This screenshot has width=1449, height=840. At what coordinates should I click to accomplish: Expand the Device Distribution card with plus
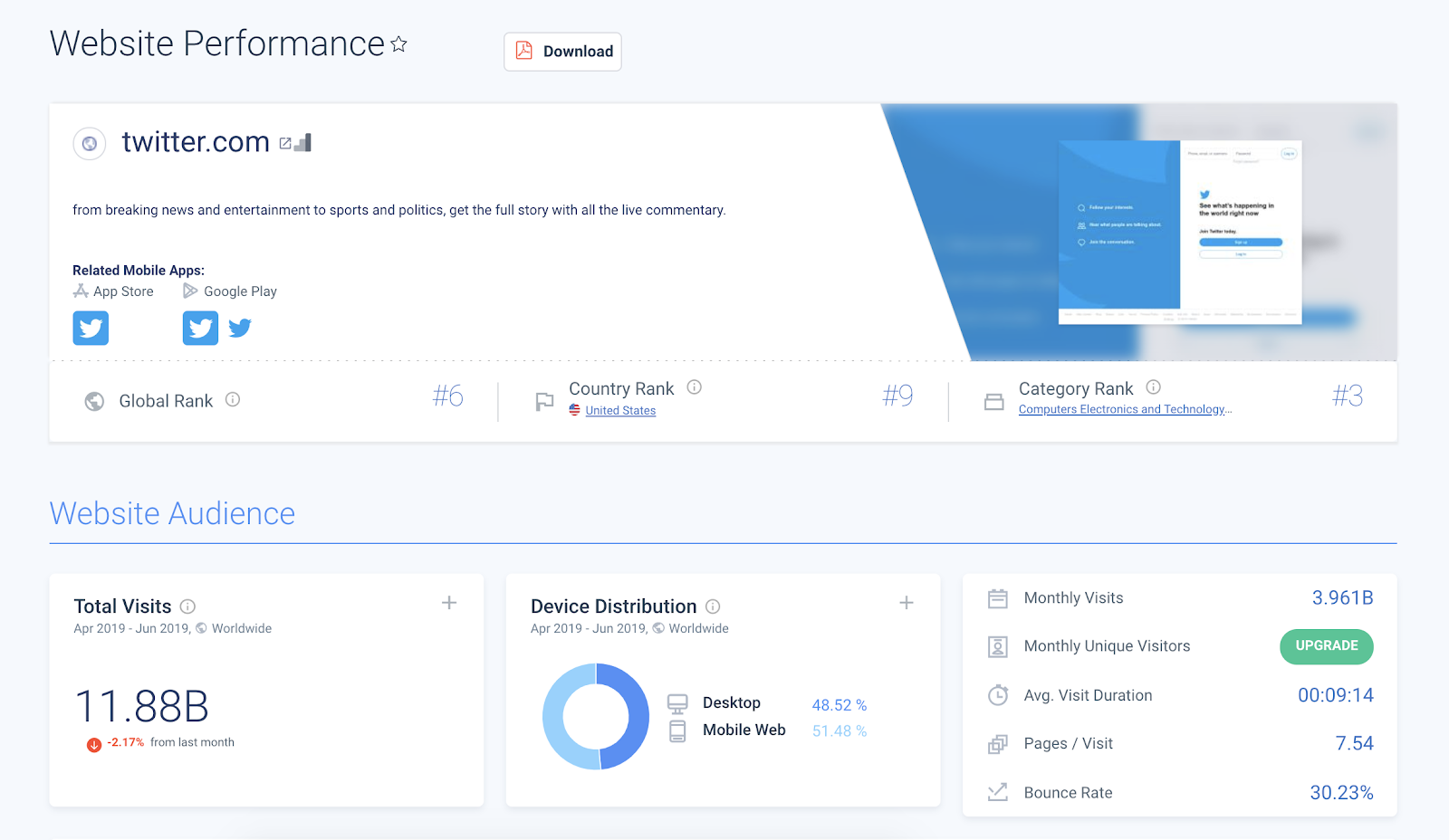click(907, 603)
